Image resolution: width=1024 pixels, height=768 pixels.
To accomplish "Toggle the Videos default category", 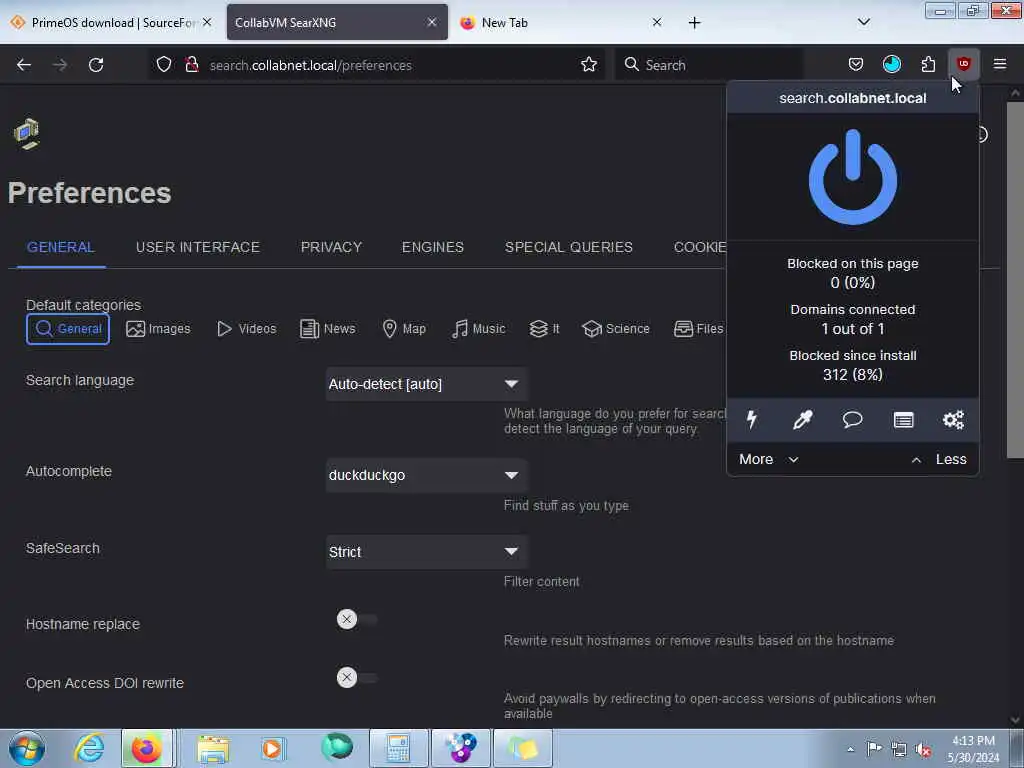I will (x=246, y=328).
